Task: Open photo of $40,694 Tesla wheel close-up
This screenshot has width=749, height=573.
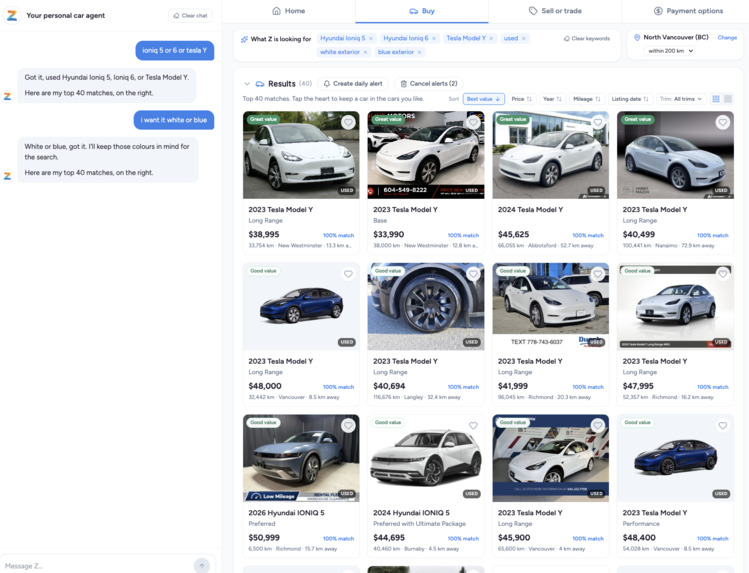Action: (x=426, y=307)
